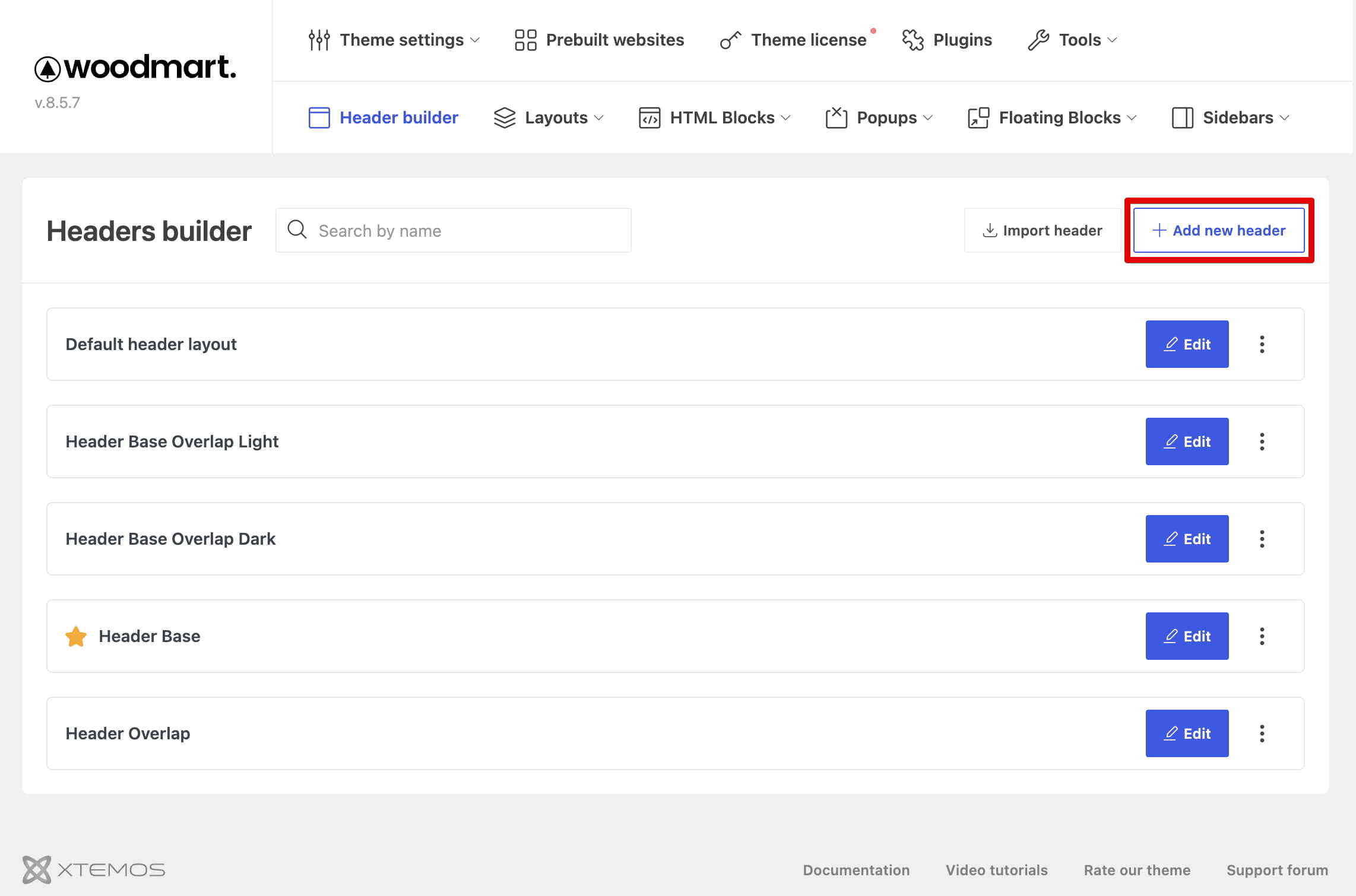Open options menu for Default header layout
This screenshot has height=896, width=1356.
coord(1262,344)
